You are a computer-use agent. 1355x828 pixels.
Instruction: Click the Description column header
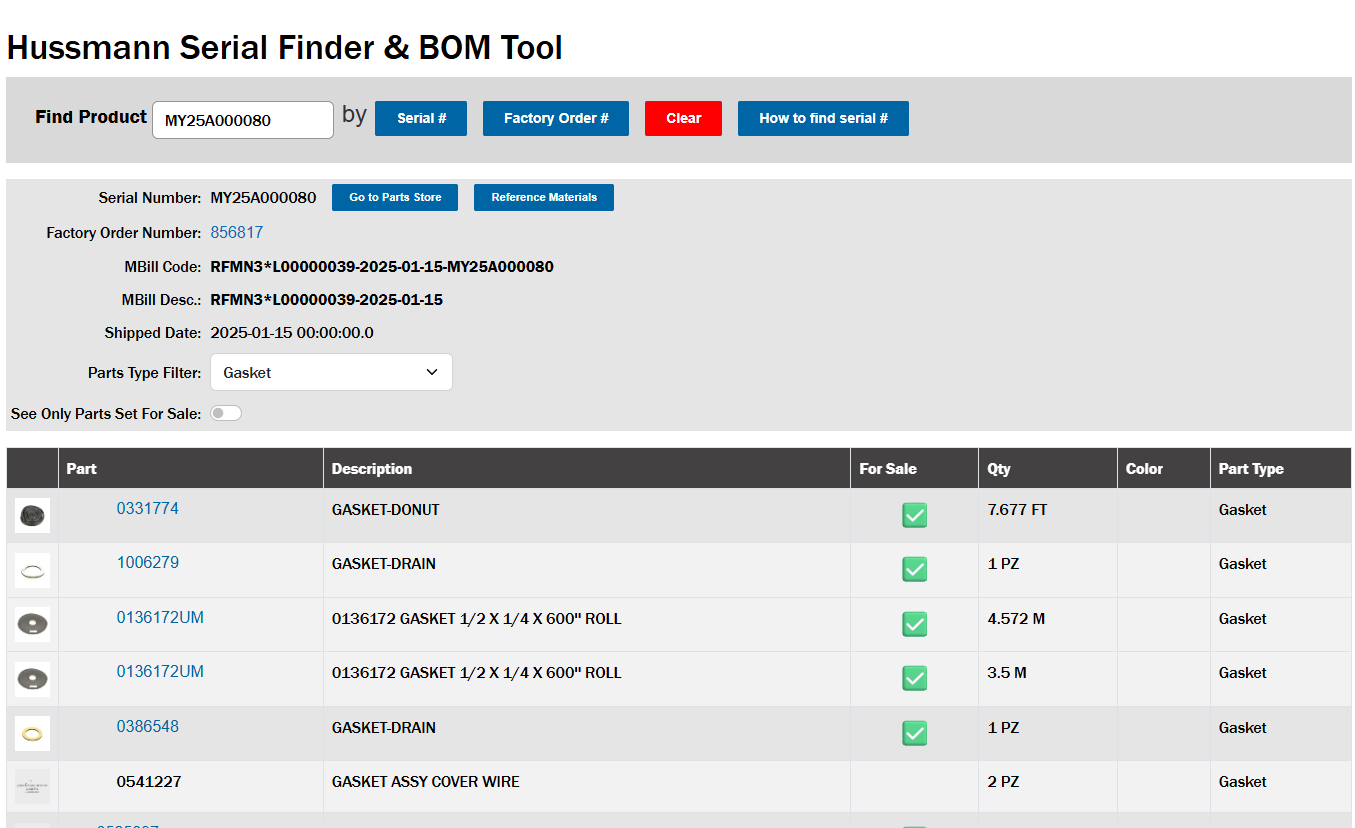coord(371,468)
